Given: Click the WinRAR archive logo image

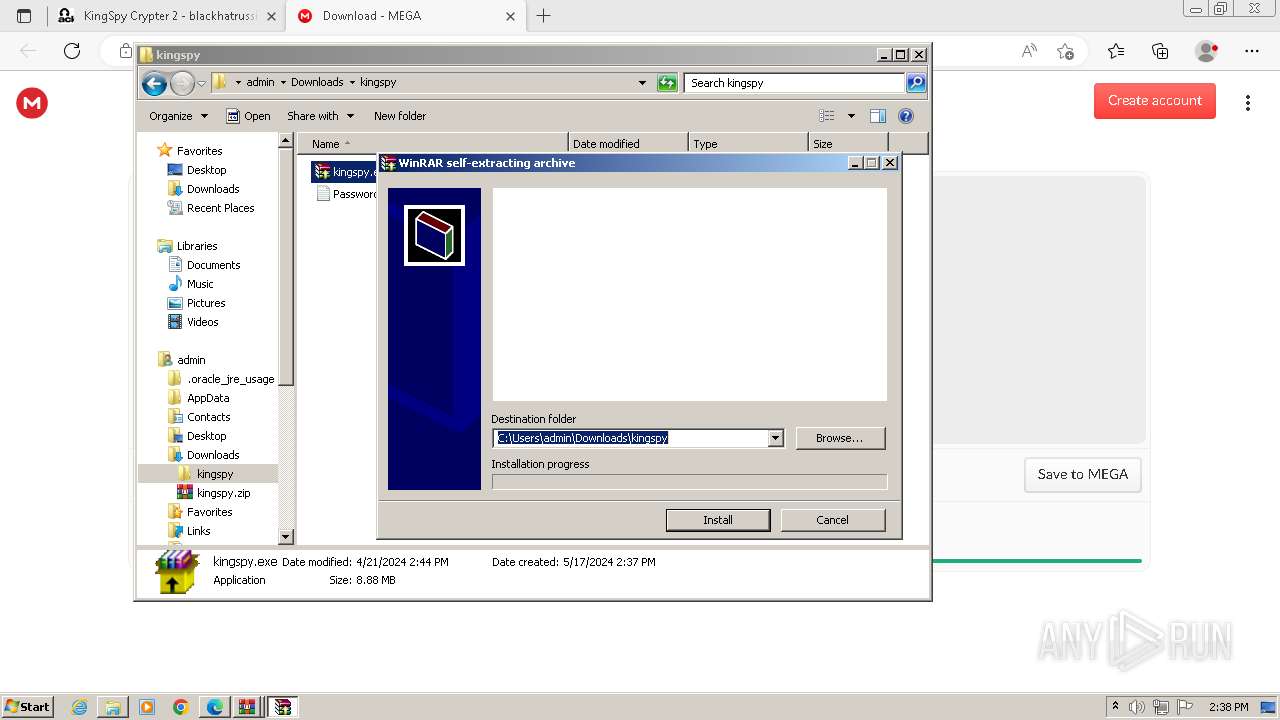Looking at the screenshot, I should pyautogui.click(x=434, y=236).
